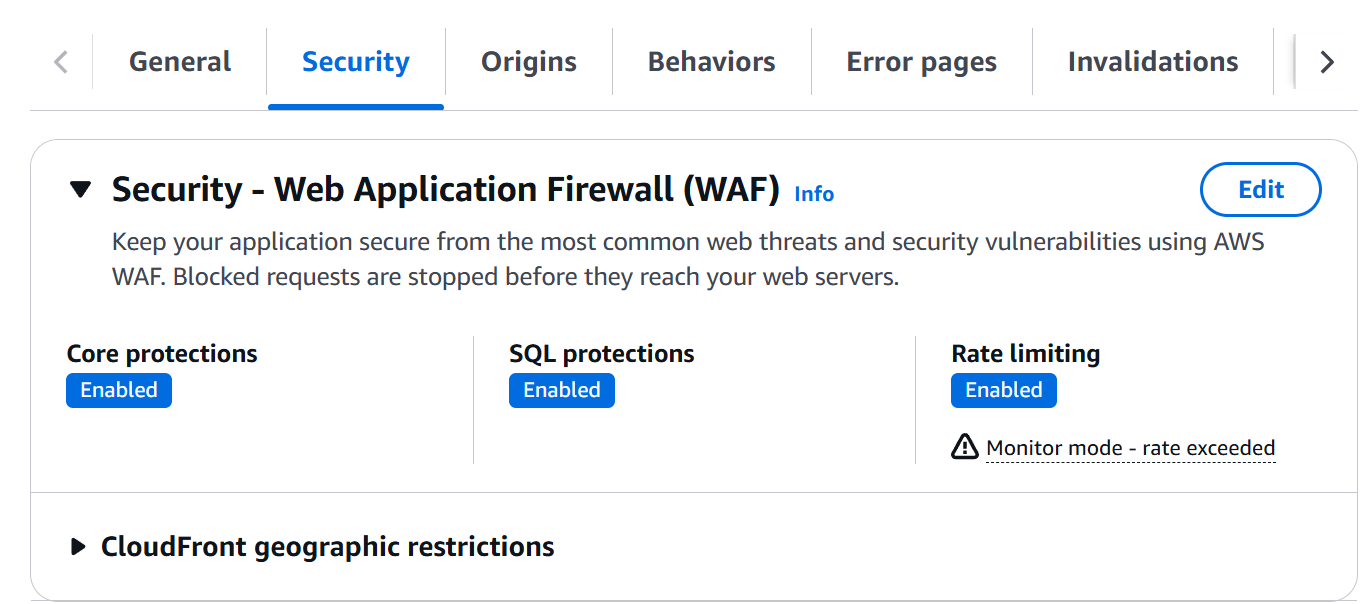
Task: Collapse the WAF section disclosure triangle
Action: click(x=80, y=189)
